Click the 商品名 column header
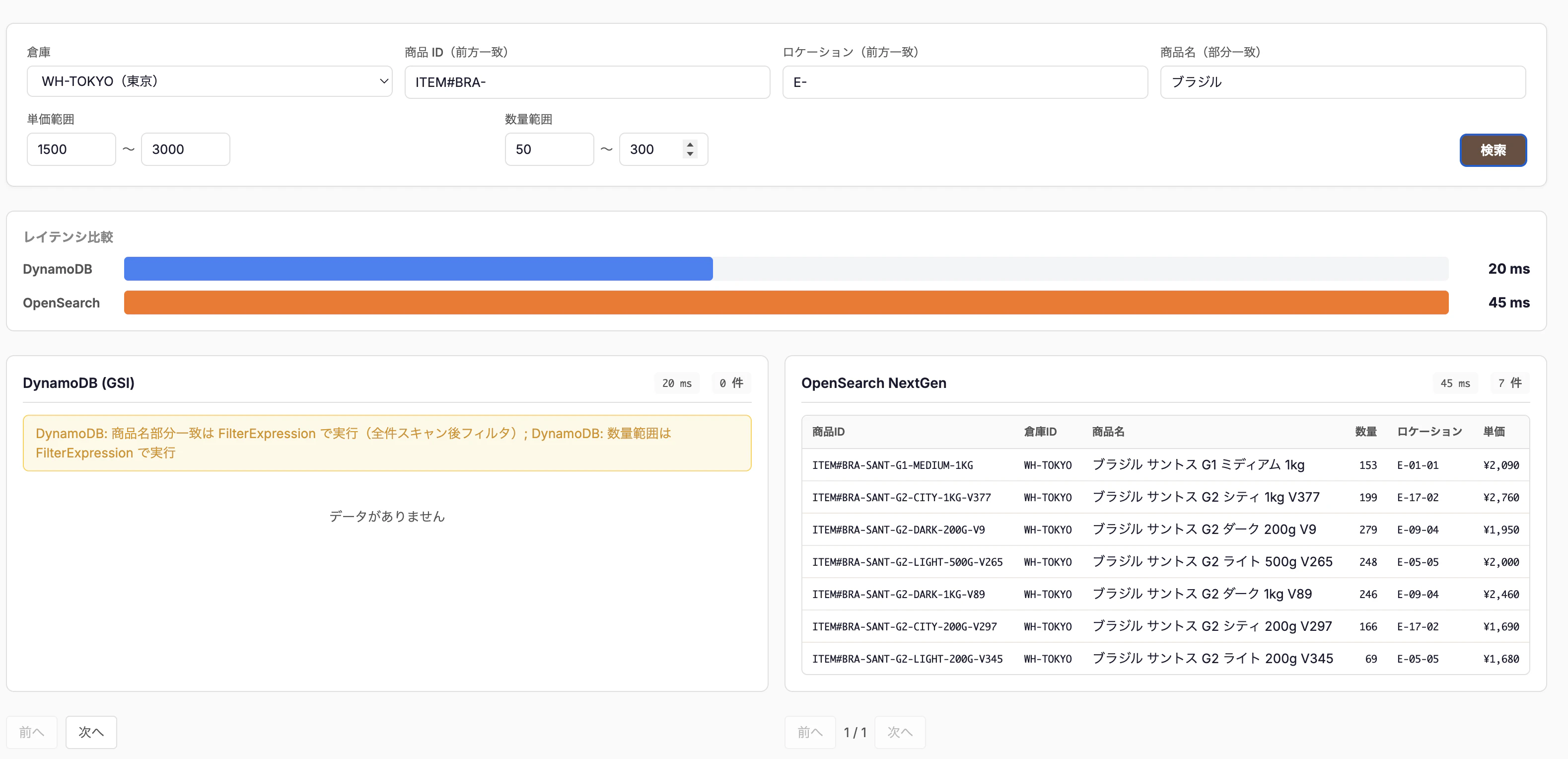 (x=1108, y=432)
